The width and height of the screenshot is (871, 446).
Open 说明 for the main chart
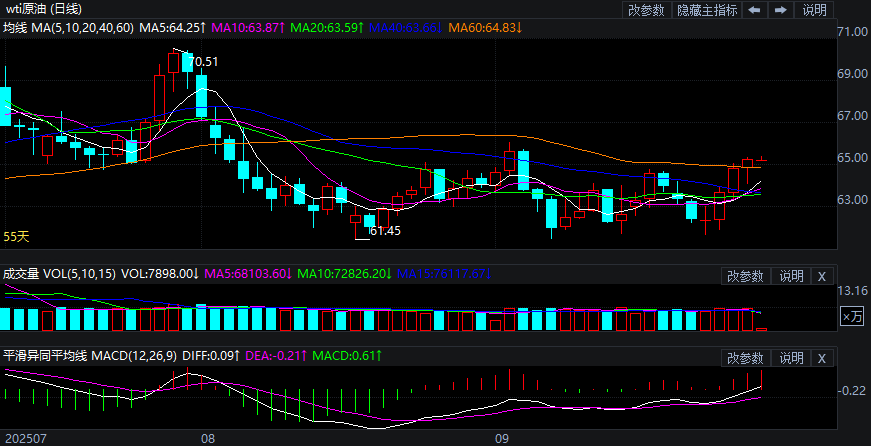[815, 10]
